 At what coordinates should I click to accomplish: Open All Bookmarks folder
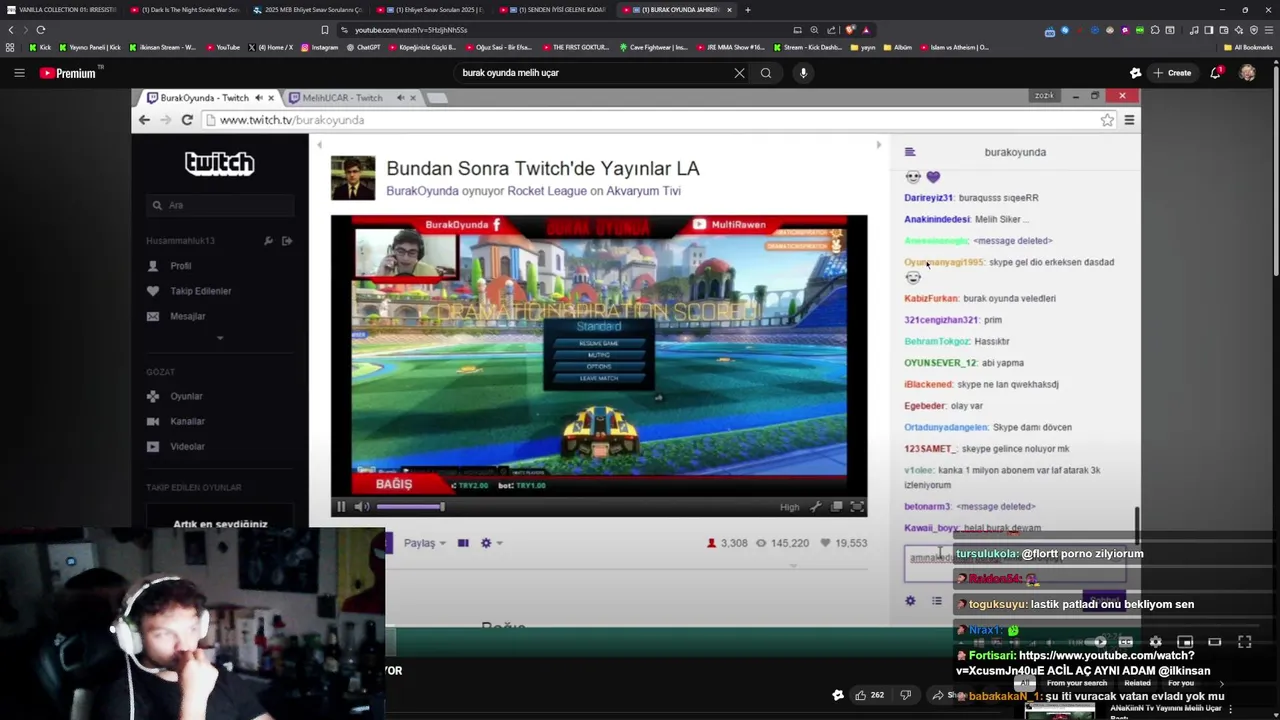click(x=1248, y=47)
